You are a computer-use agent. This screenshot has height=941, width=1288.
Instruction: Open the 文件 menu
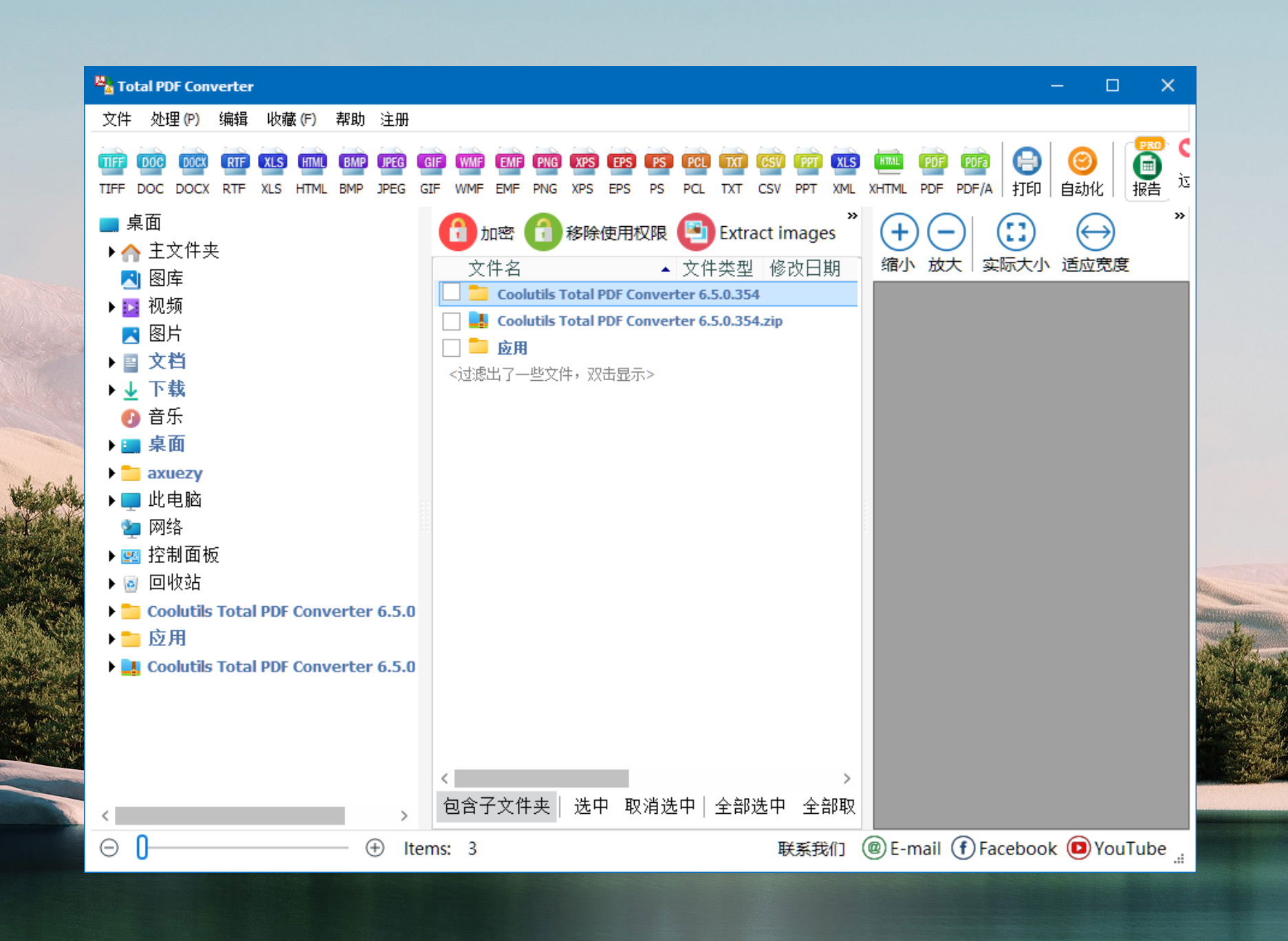point(117,120)
